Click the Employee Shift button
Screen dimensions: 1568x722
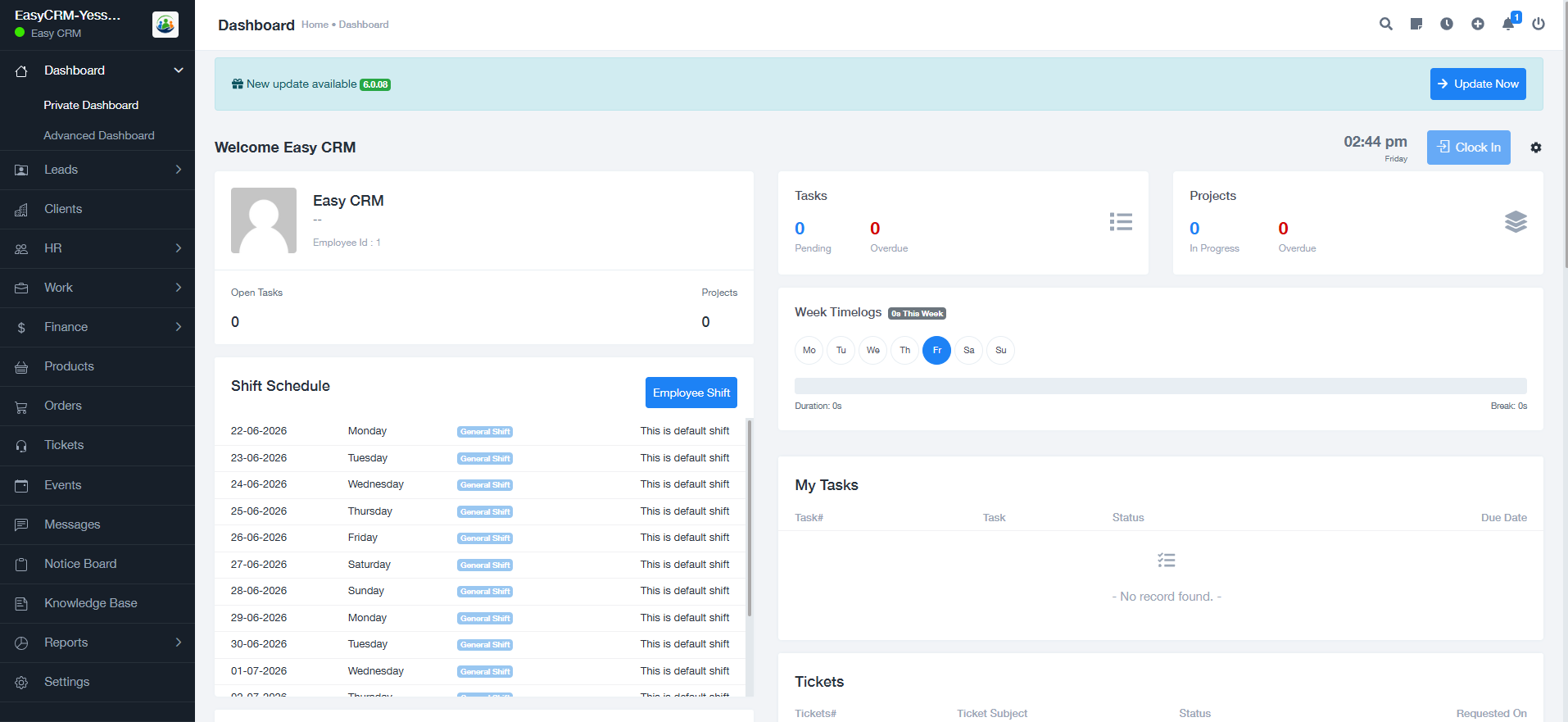691,393
